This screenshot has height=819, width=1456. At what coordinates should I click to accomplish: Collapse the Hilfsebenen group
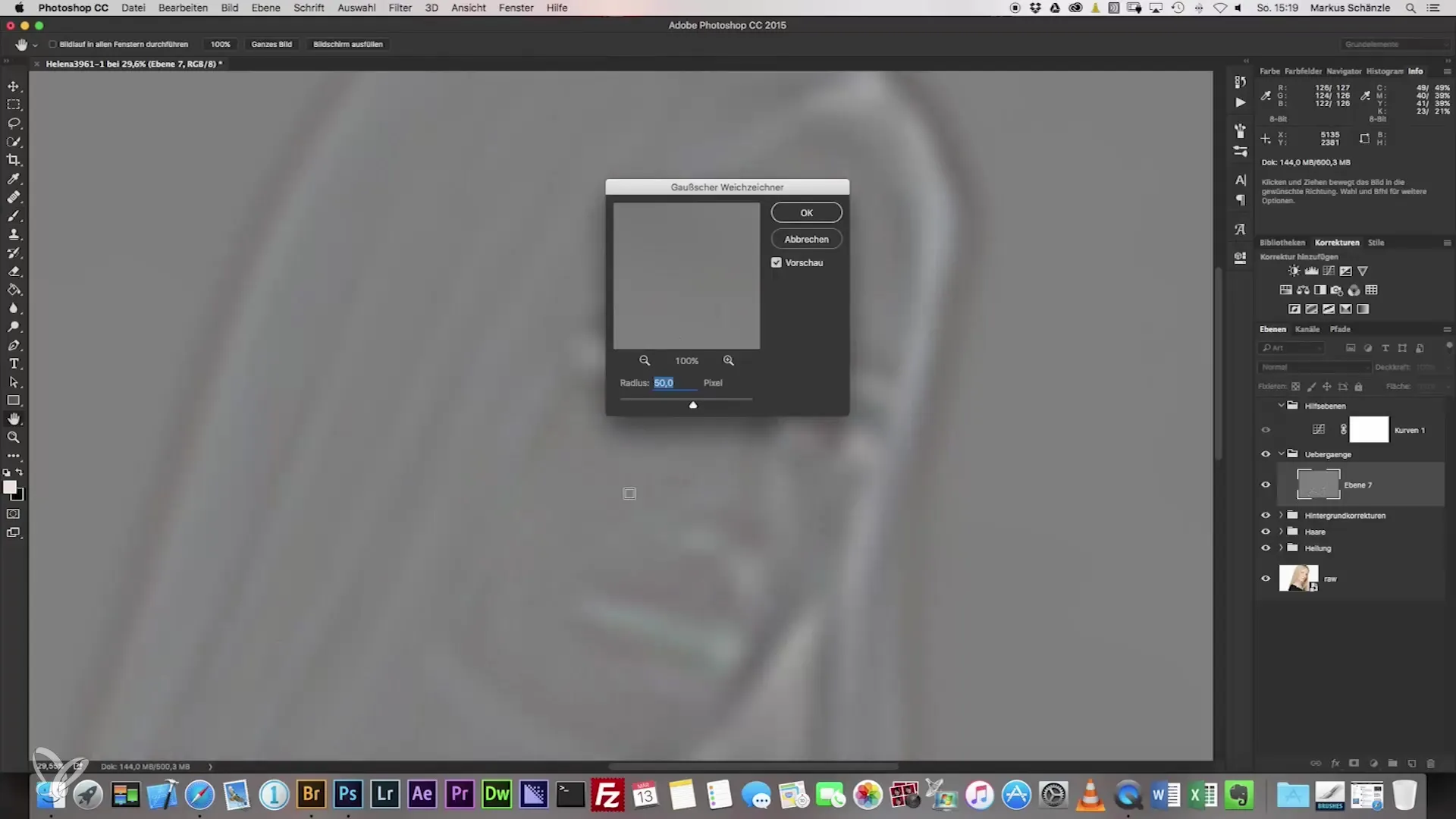click(1282, 406)
